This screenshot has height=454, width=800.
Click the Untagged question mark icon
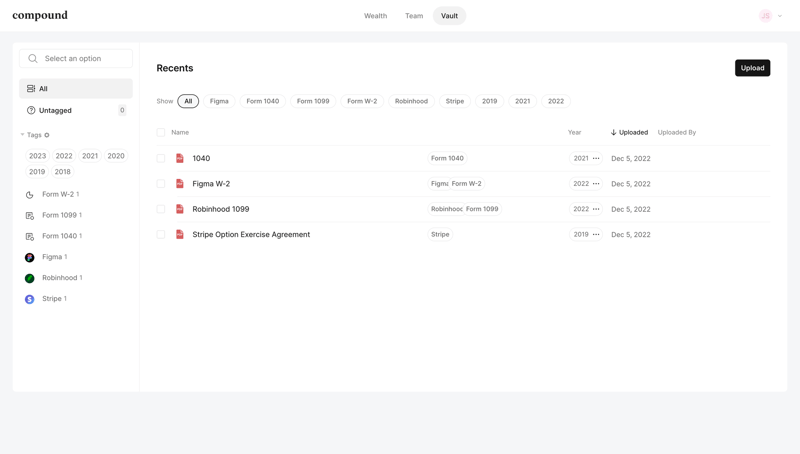(x=31, y=110)
